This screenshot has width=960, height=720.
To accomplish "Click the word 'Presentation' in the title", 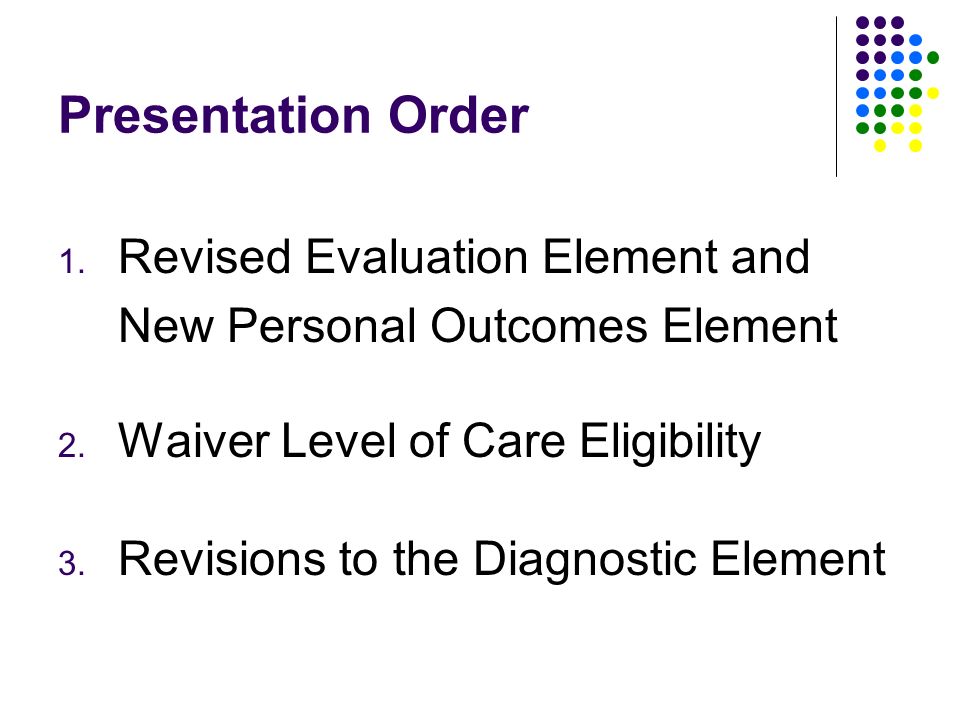I will [216, 114].
